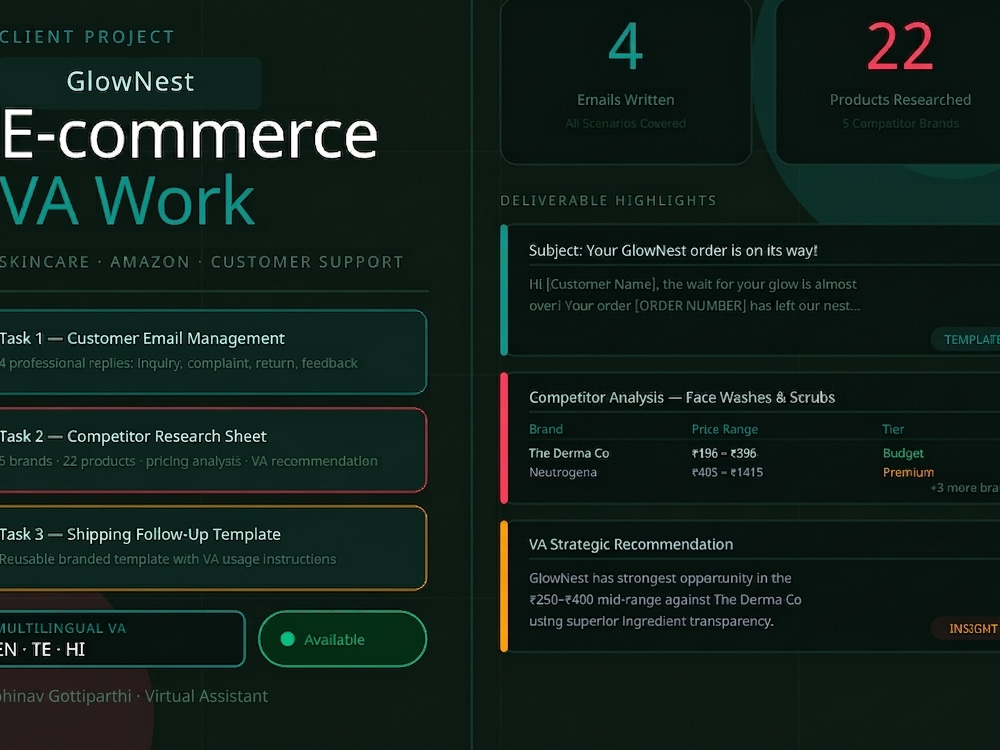Click 'The Derma Co' brand cell

[x=569, y=453]
